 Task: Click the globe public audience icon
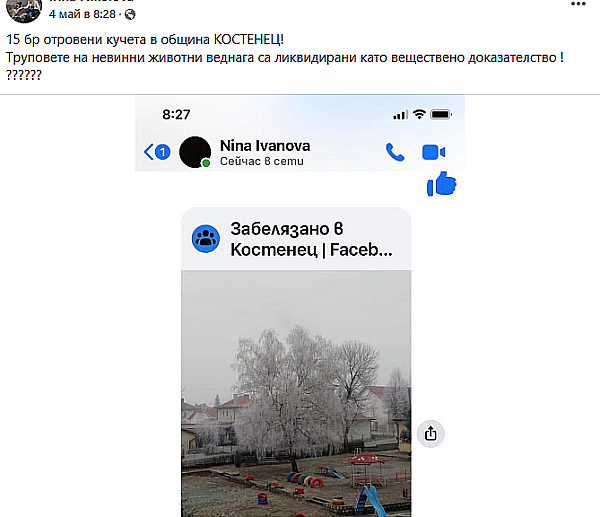click(x=130, y=15)
